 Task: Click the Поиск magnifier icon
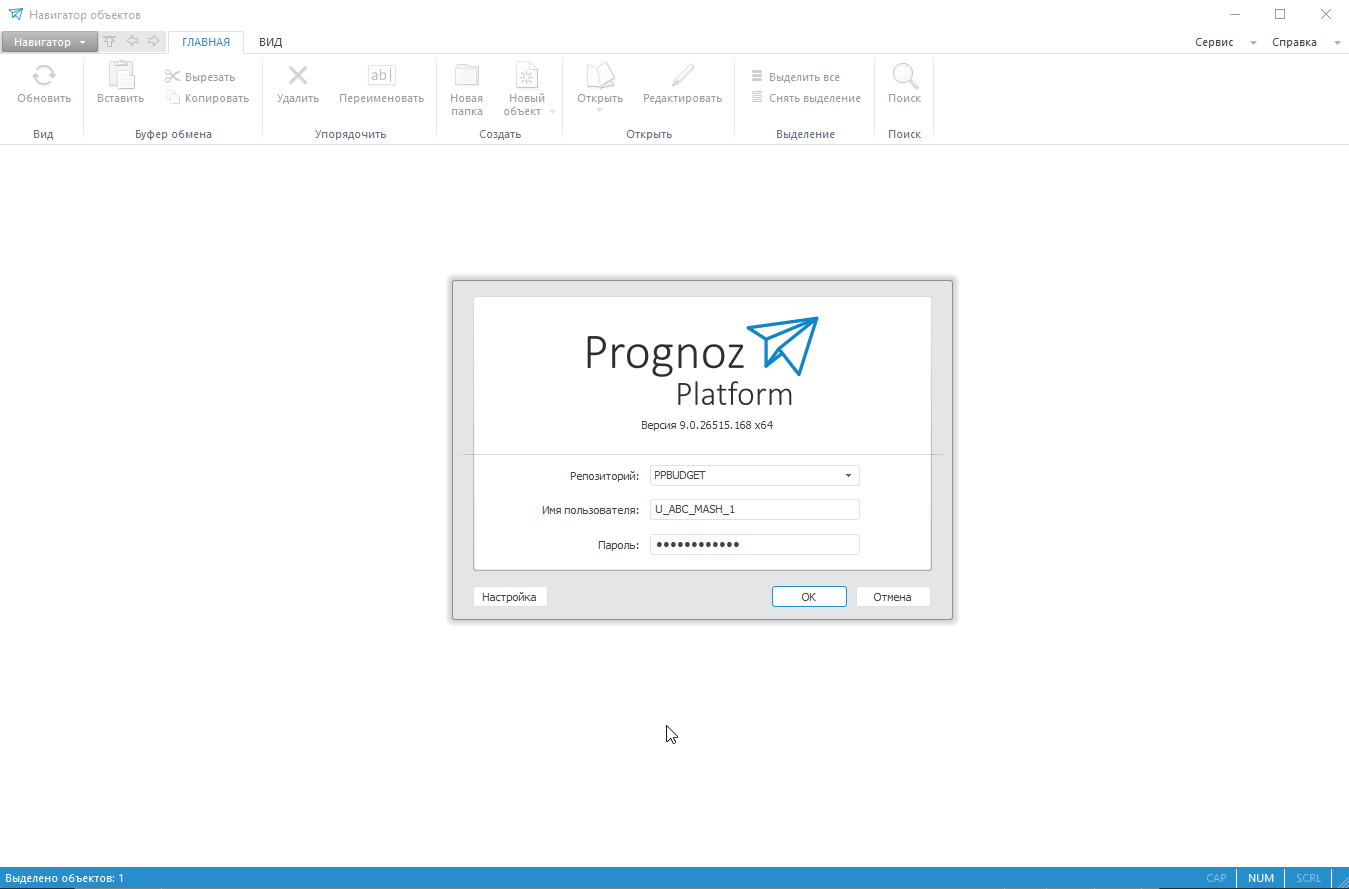[905, 76]
